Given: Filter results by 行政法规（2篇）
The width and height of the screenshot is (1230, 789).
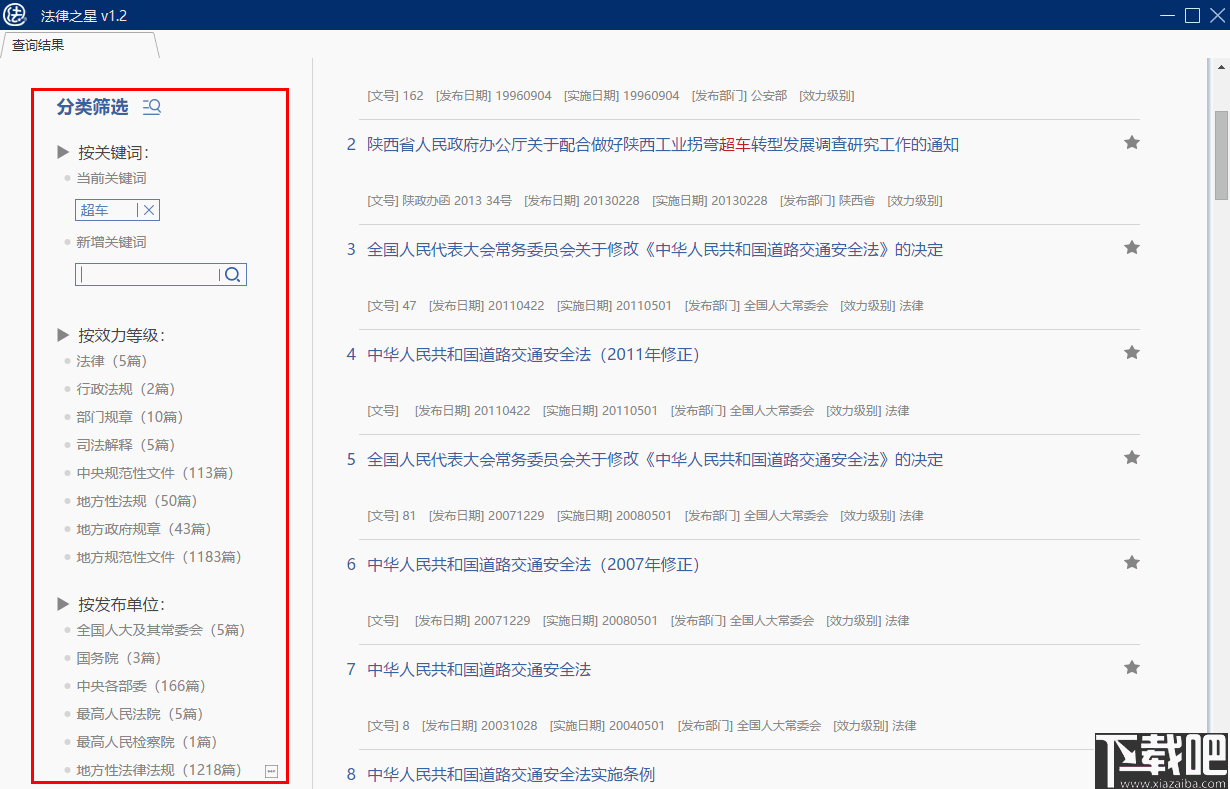Looking at the screenshot, I should pyautogui.click(x=124, y=388).
